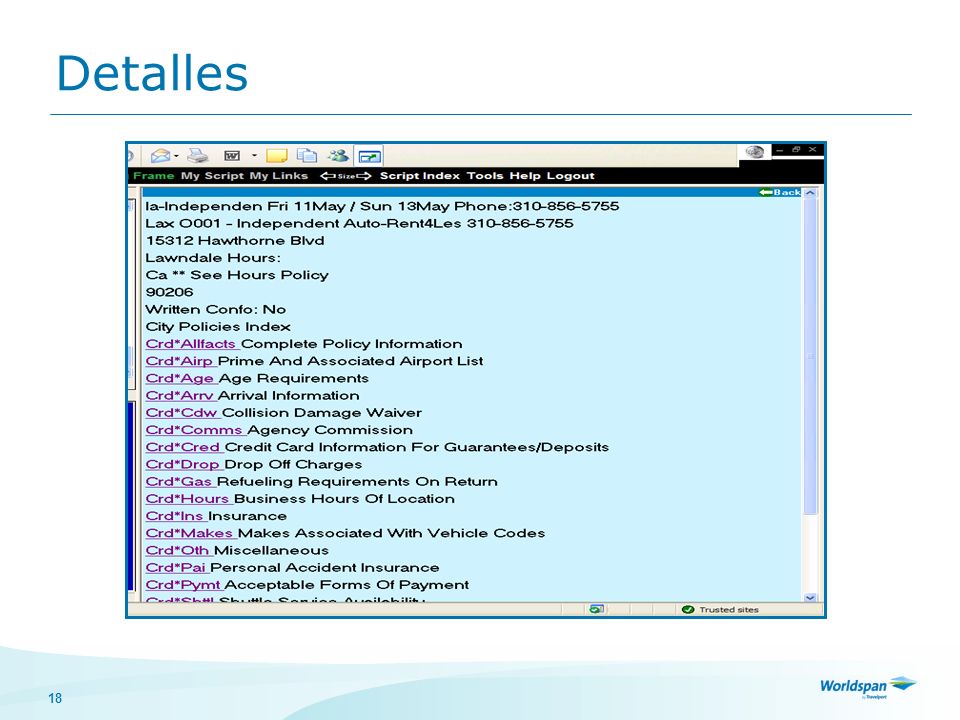Click the scrollbar down arrow
Screen dimensions: 960x720
[810, 598]
